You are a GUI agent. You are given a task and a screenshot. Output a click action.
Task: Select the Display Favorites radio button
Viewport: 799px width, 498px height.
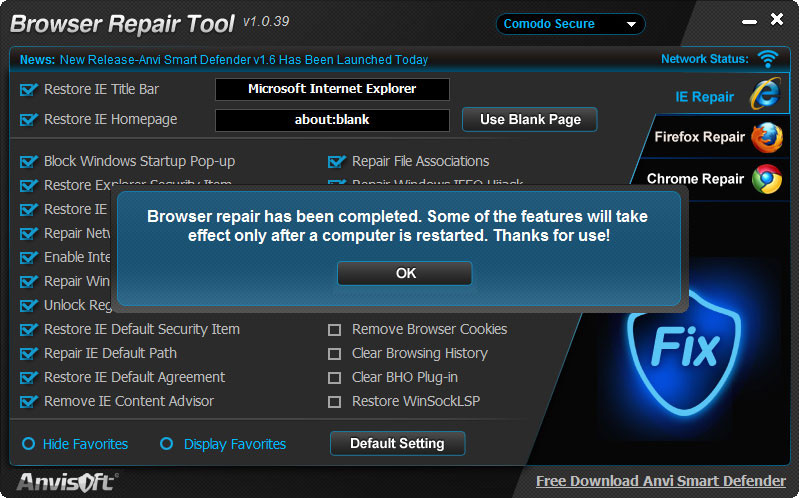(x=166, y=443)
